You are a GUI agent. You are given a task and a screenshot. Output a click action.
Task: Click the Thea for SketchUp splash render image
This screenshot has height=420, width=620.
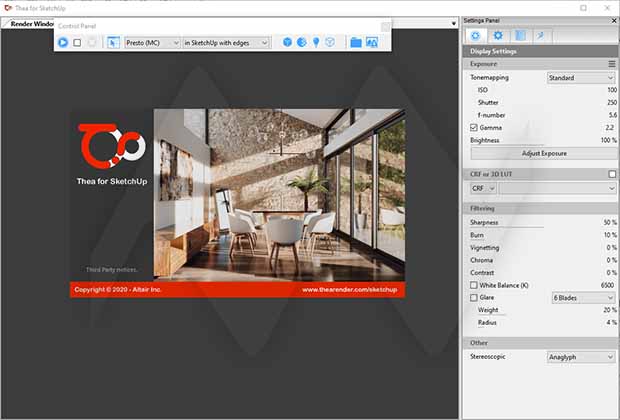[279, 195]
